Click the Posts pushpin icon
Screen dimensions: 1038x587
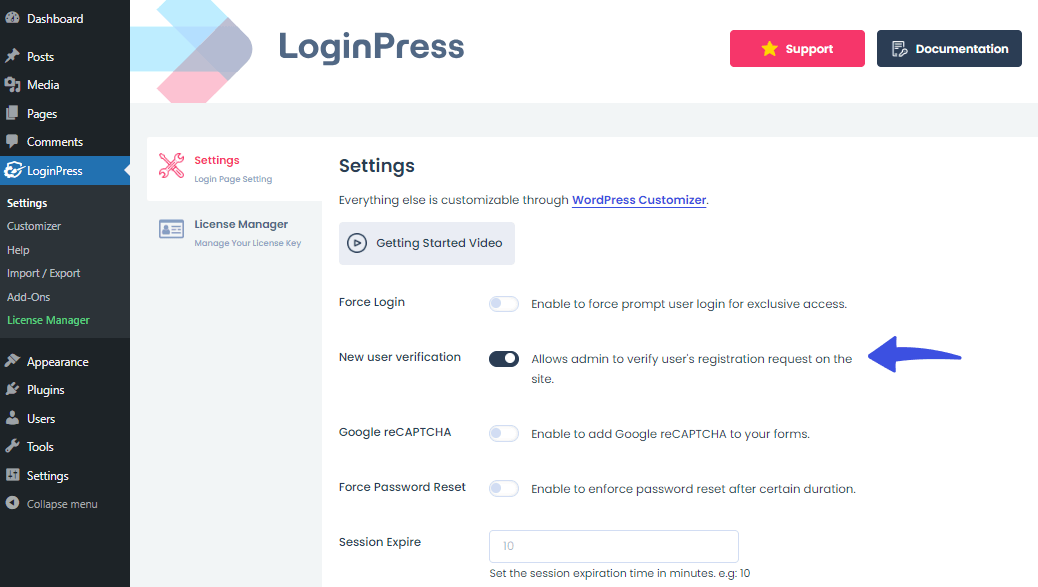[13, 56]
